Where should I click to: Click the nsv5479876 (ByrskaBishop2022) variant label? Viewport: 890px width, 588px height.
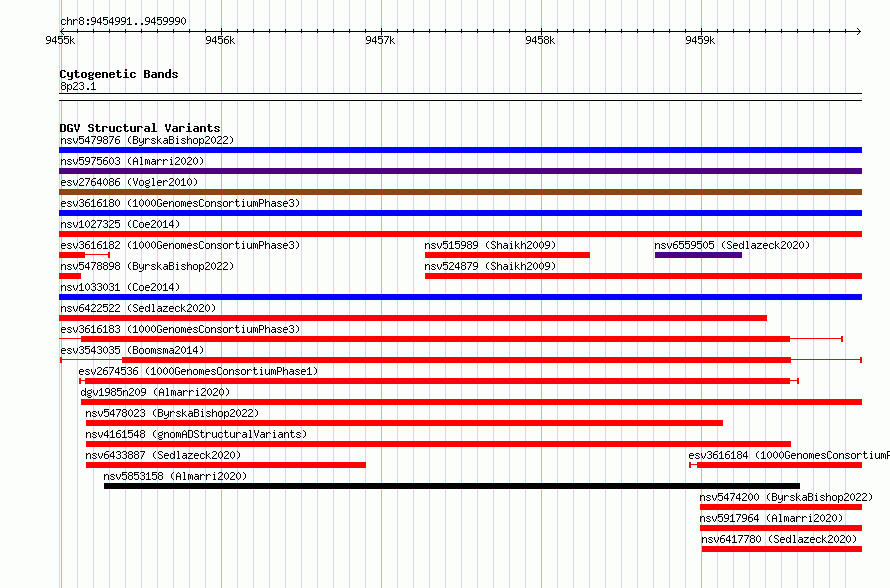click(x=147, y=140)
